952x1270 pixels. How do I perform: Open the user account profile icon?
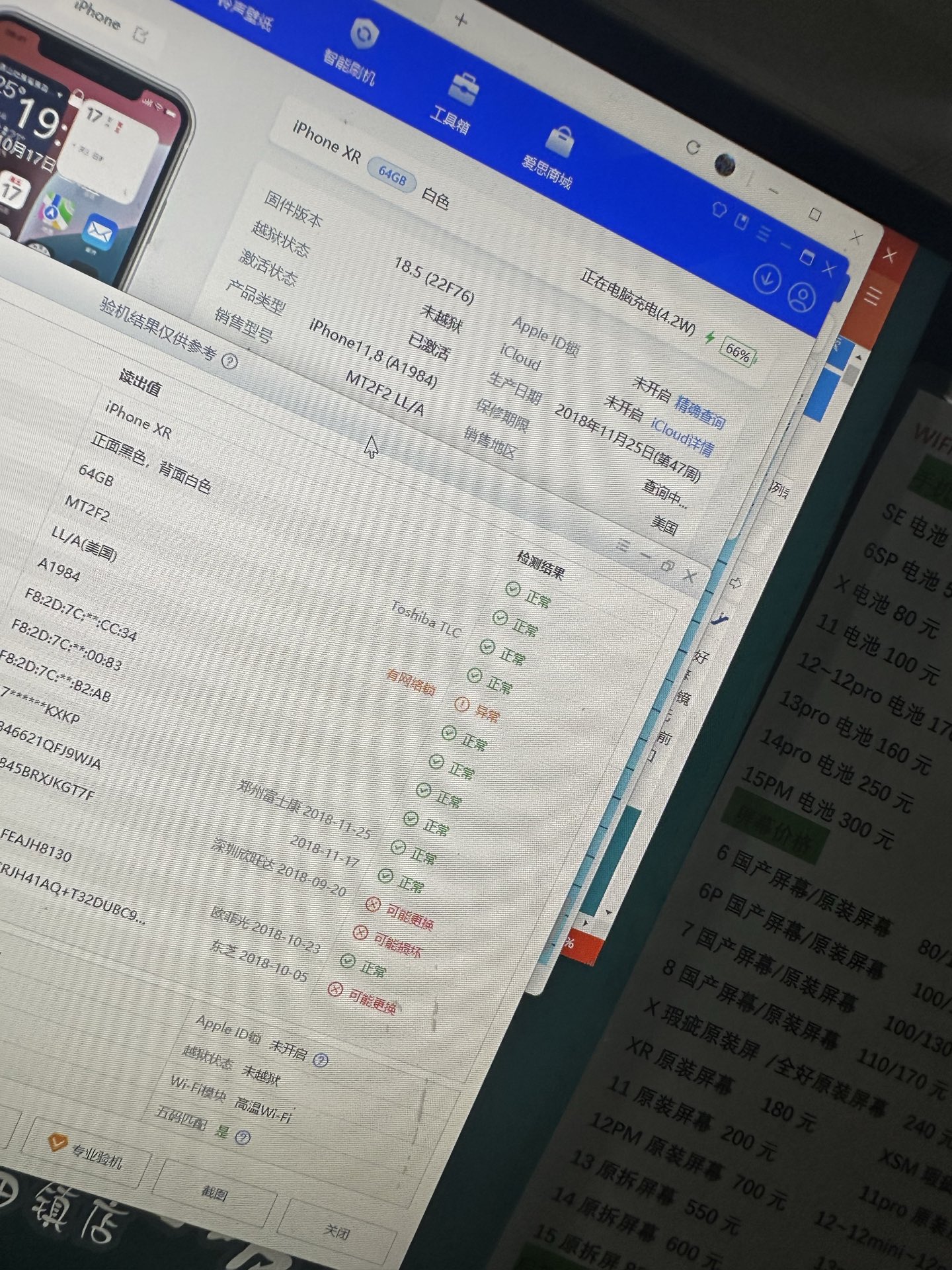point(801,297)
